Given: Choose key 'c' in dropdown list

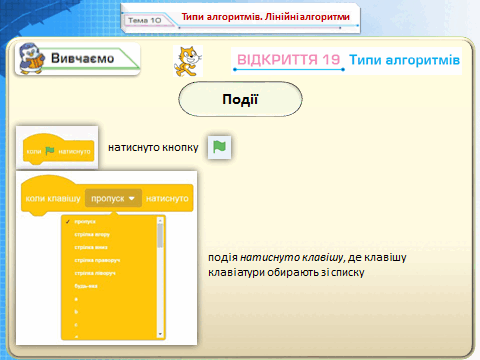Looking at the screenshot, I should coord(76,325).
